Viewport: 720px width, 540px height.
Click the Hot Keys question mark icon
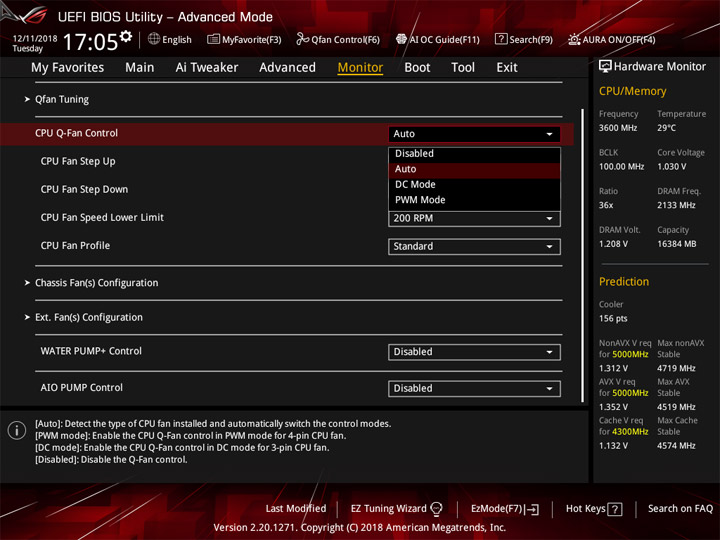pyautogui.click(x=615, y=509)
